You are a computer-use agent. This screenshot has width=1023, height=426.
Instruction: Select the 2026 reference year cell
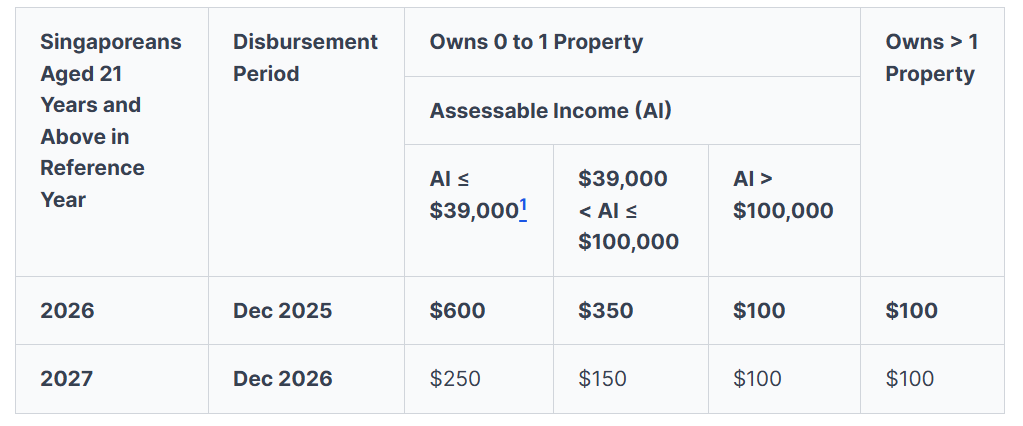[x=67, y=311]
